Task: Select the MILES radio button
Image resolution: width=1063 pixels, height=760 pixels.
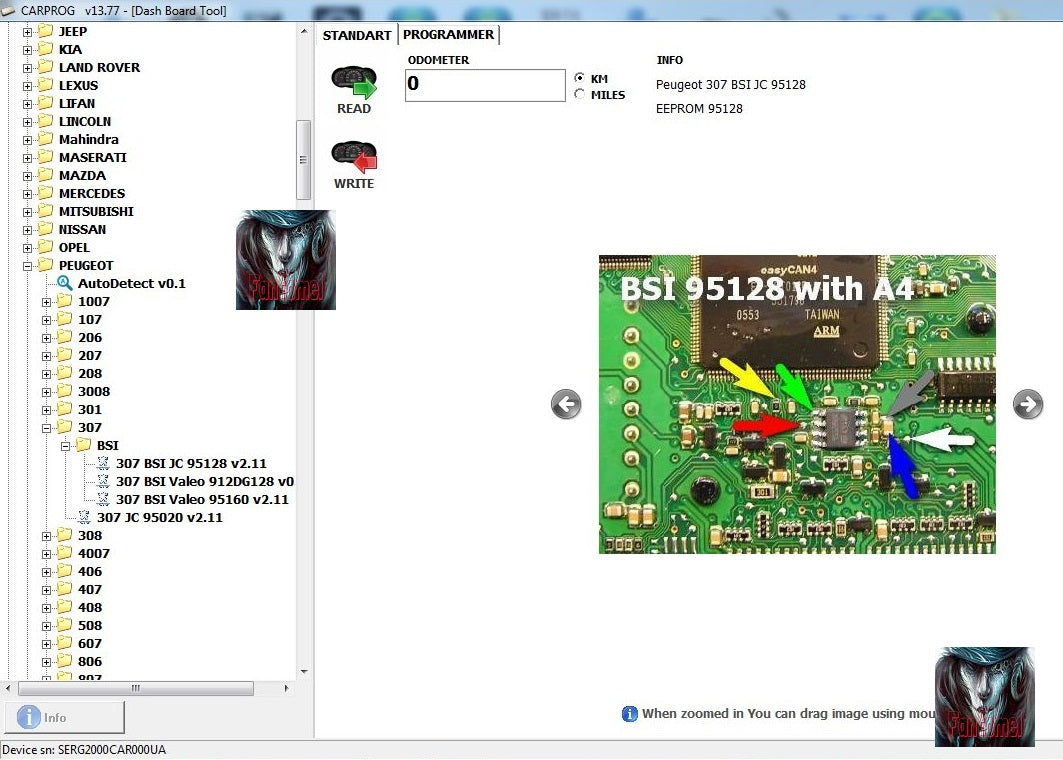Action: pyautogui.click(x=580, y=95)
